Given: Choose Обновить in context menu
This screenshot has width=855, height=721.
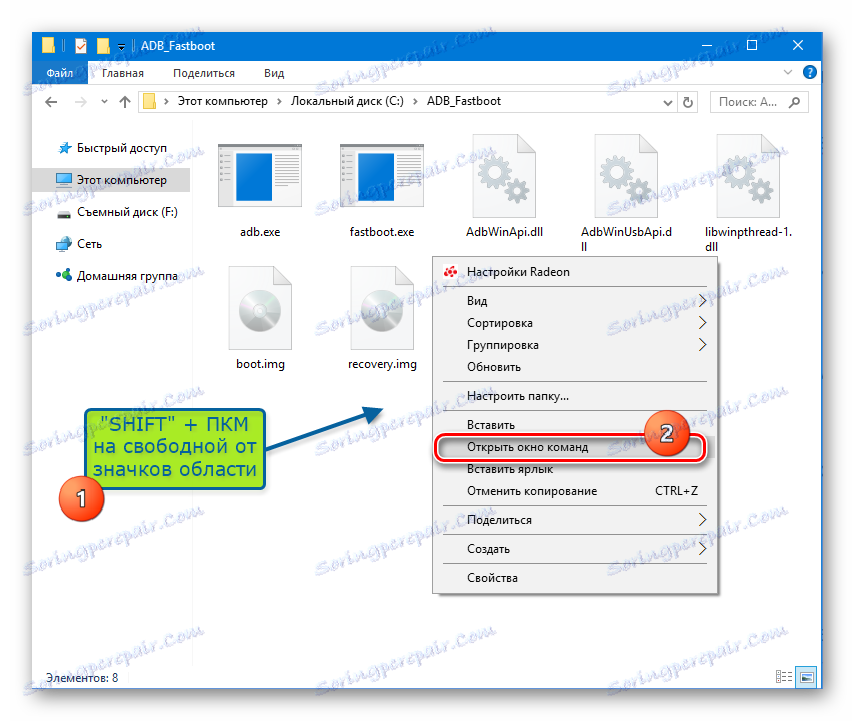Looking at the screenshot, I should pos(575,367).
